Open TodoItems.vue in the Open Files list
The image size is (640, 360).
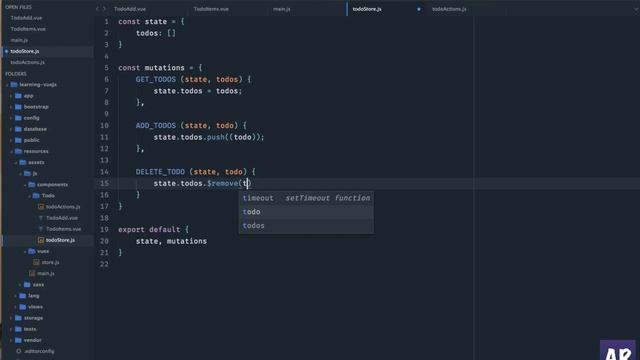[28, 29]
